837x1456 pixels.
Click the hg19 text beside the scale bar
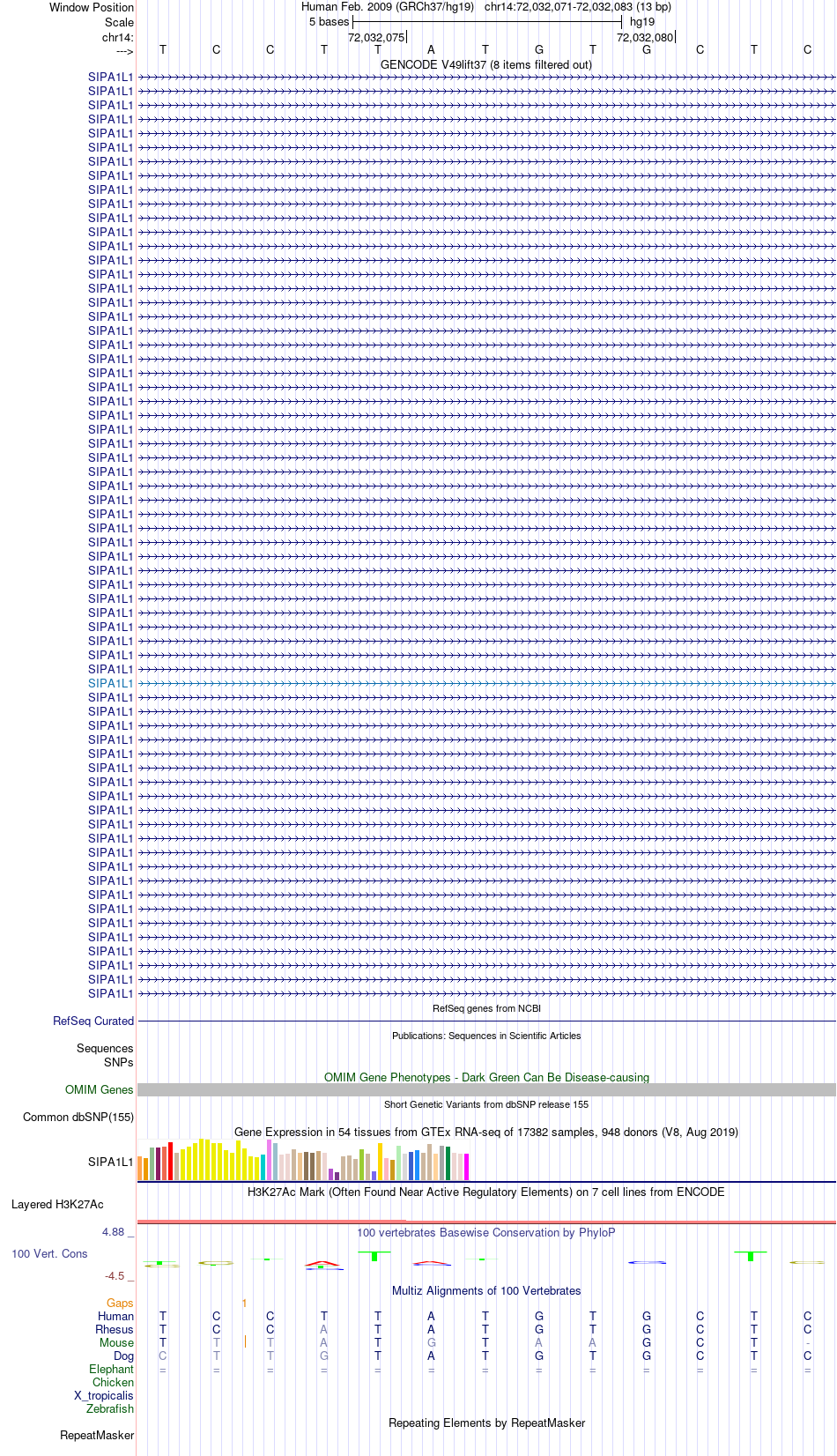click(642, 22)
